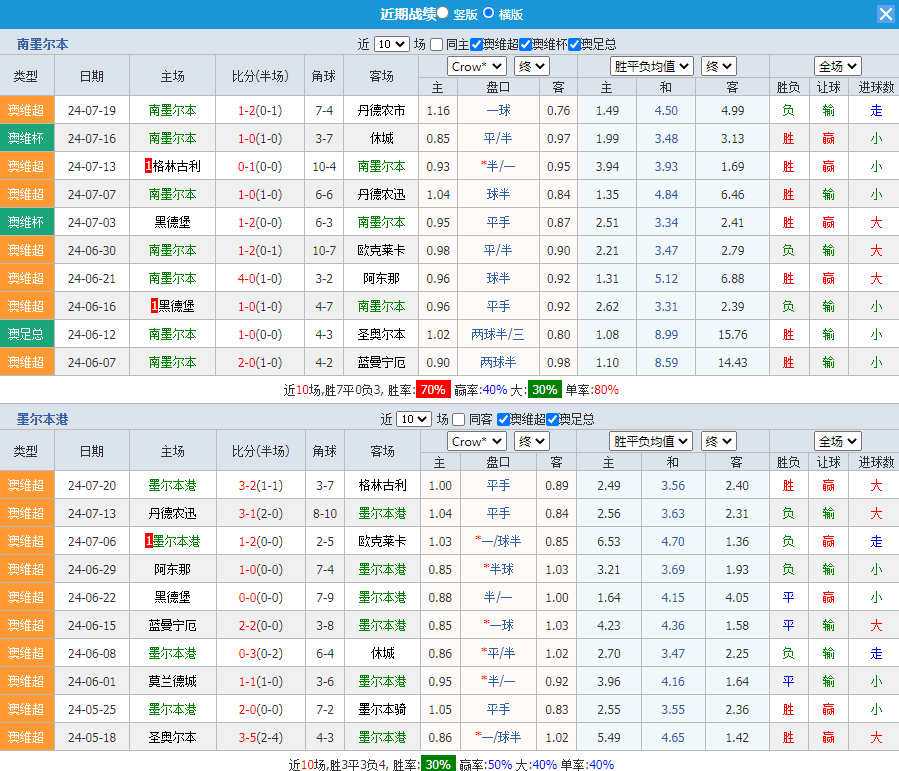
Task: Click score 4-0(1-0) of 24-06-21 match
Action: pos(259,278)
